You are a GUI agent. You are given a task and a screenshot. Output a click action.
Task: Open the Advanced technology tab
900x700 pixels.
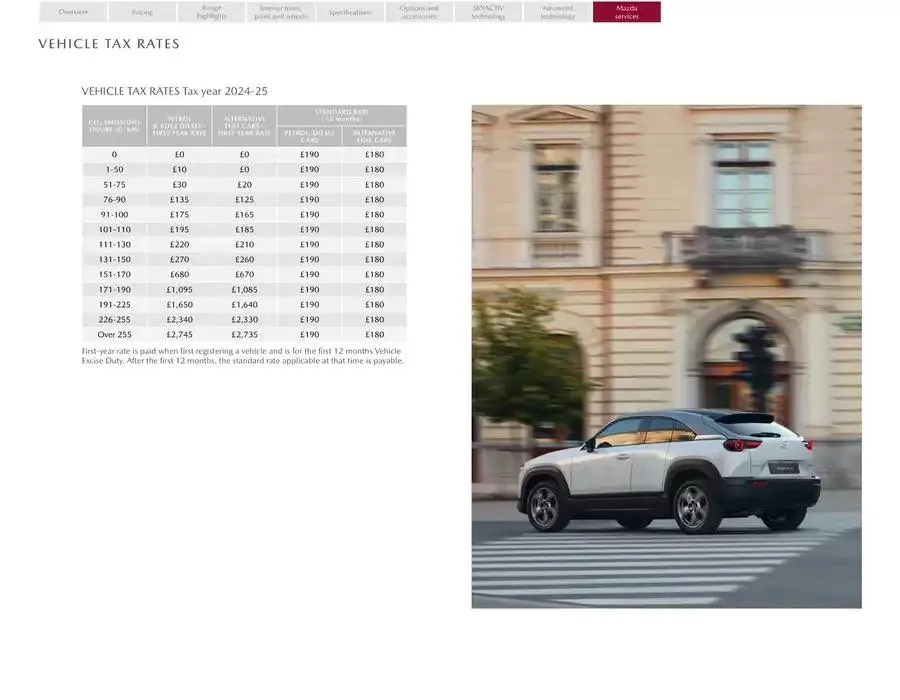(557, 12)
